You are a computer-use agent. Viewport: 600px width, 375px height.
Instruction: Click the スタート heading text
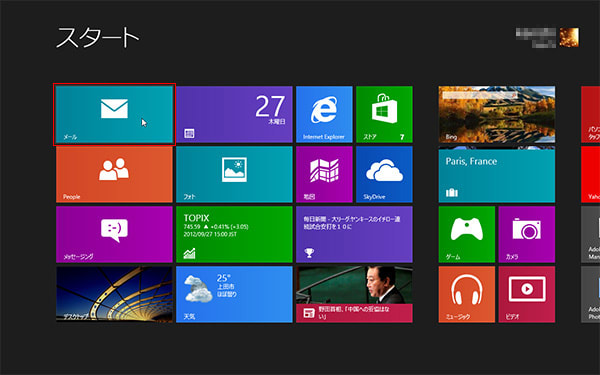pyautogui.click(x=98, y=38)
